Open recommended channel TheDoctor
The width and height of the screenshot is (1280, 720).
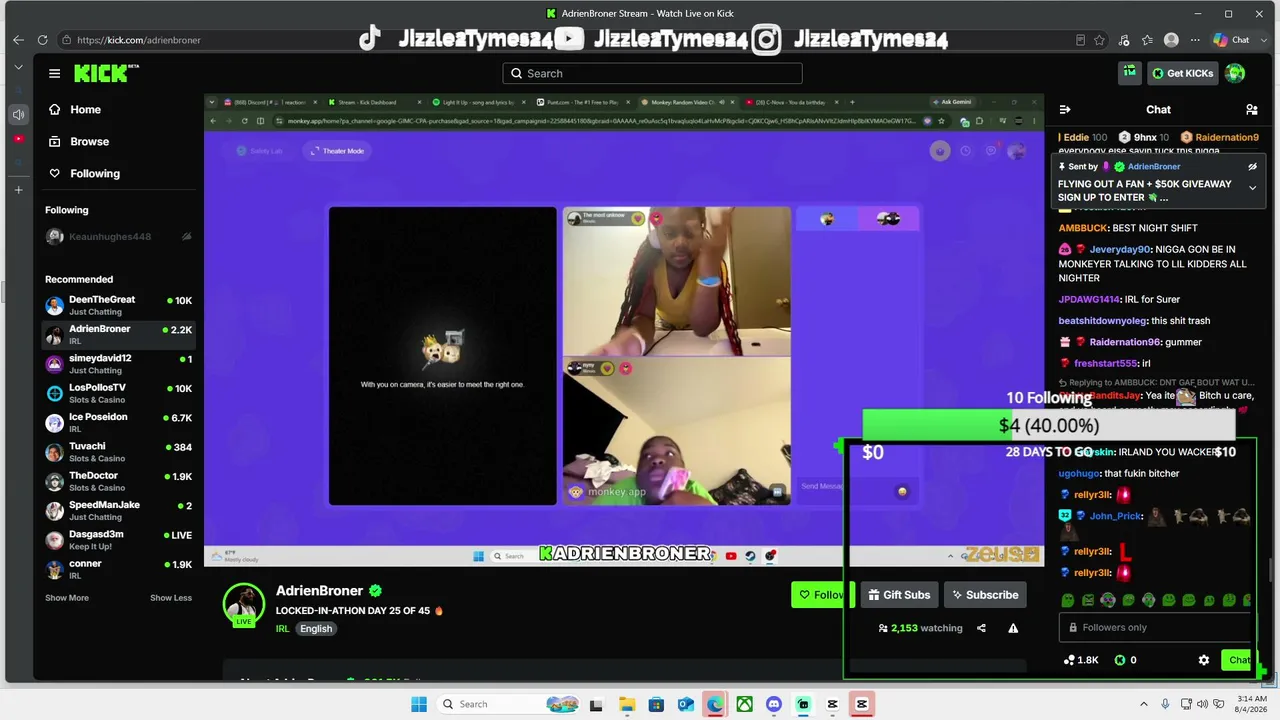tap(118, 481)
